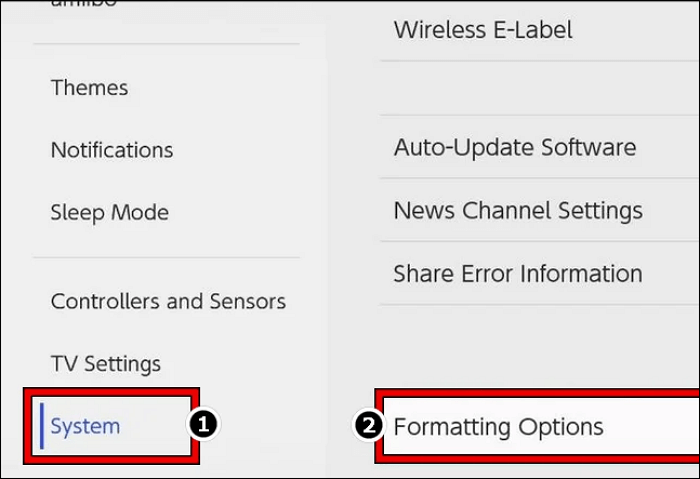Click the sidebar divider below Sleep Mode
This screenshot has height=479, width=700.
click(166, 257)
